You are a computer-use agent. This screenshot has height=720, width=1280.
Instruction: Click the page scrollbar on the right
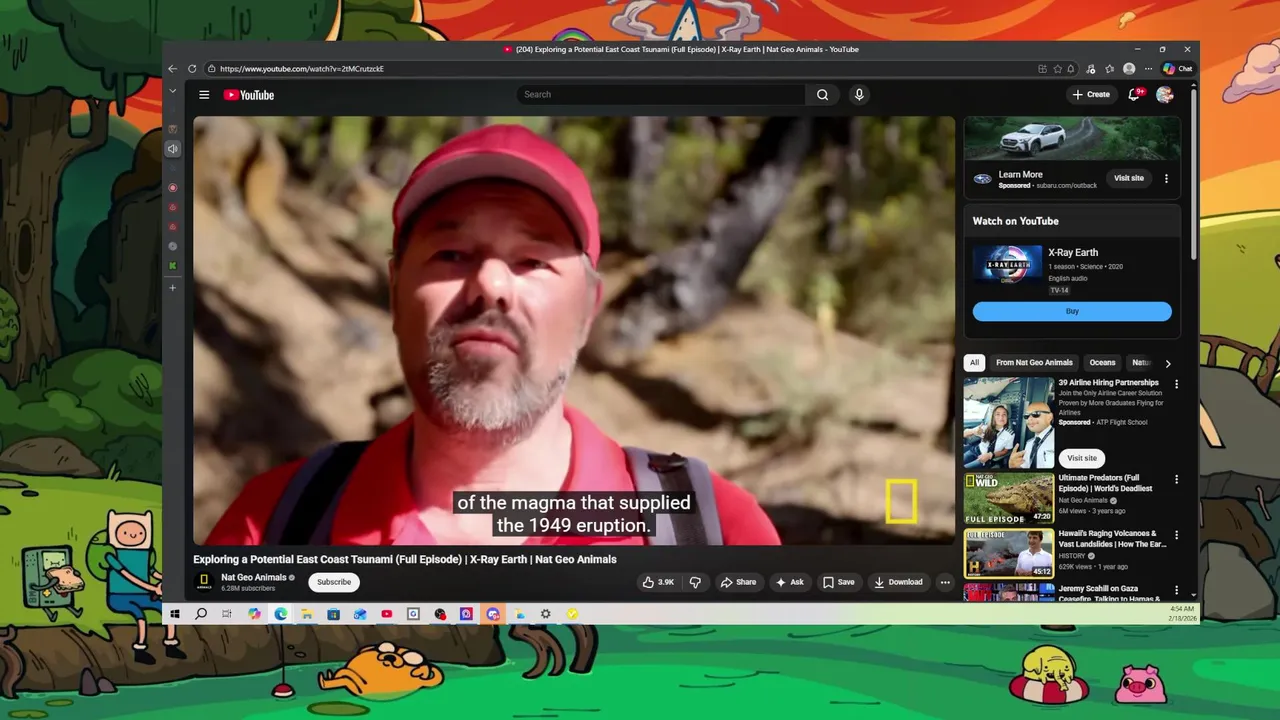(x=1193, y=174)
